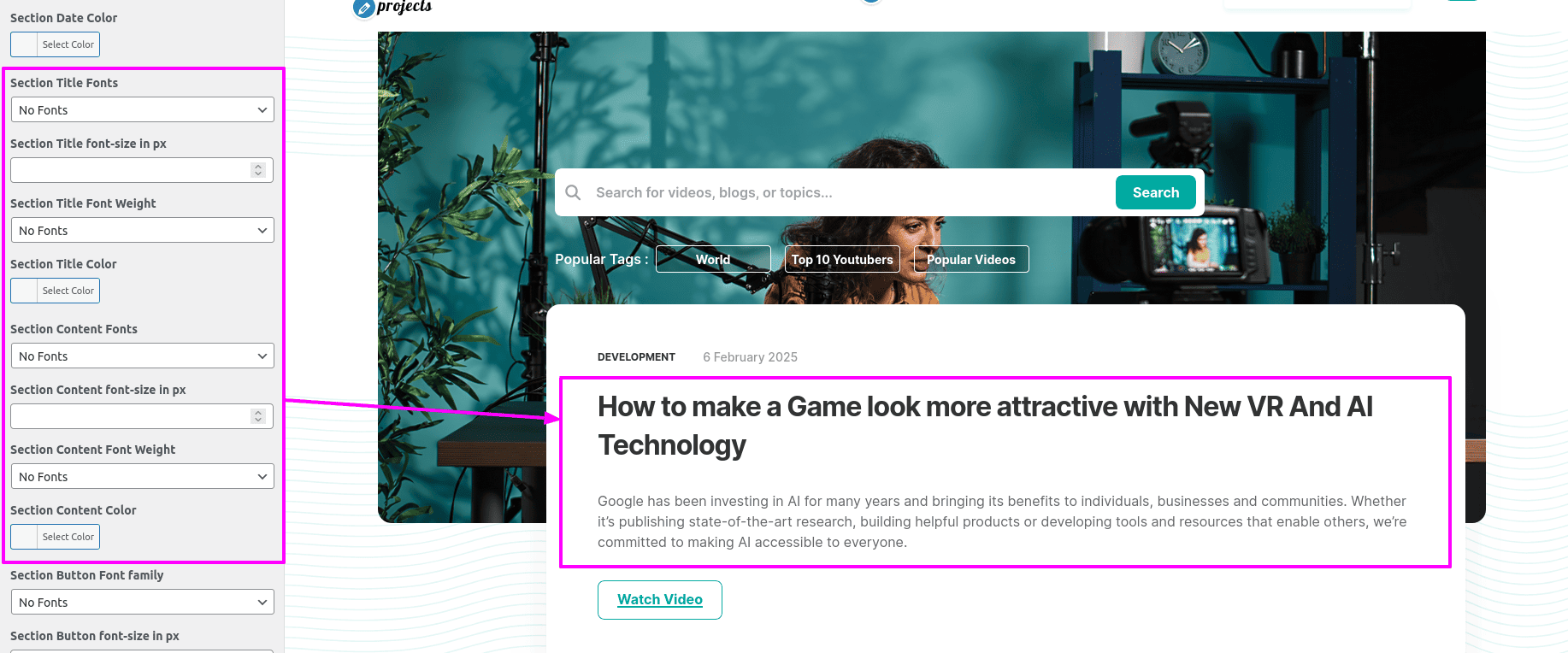1568x653 pixels.
Task: Select the World popular tag
Action: click(x=713, y=259)
